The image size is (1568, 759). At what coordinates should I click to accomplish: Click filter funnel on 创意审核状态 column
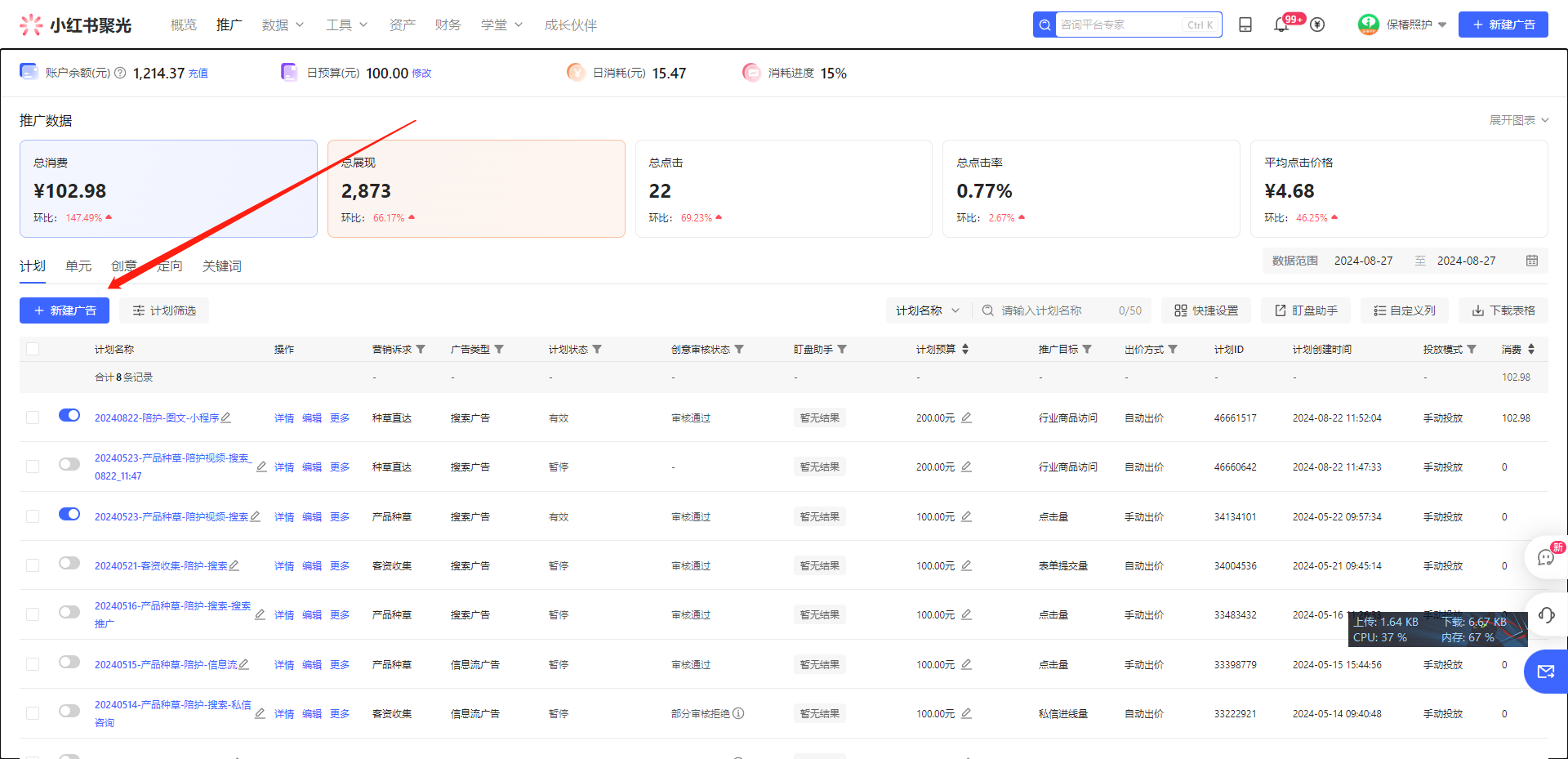(x=739, y=349)
